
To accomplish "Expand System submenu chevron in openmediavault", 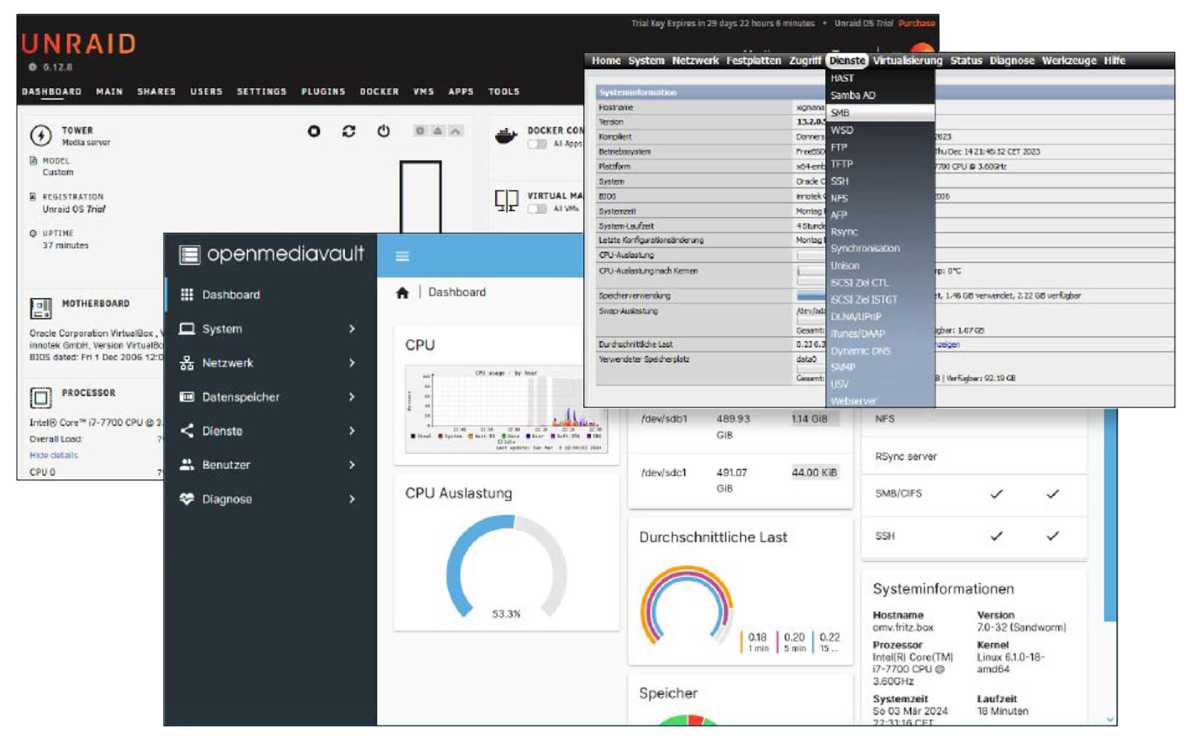I will [x=352, y=329].
